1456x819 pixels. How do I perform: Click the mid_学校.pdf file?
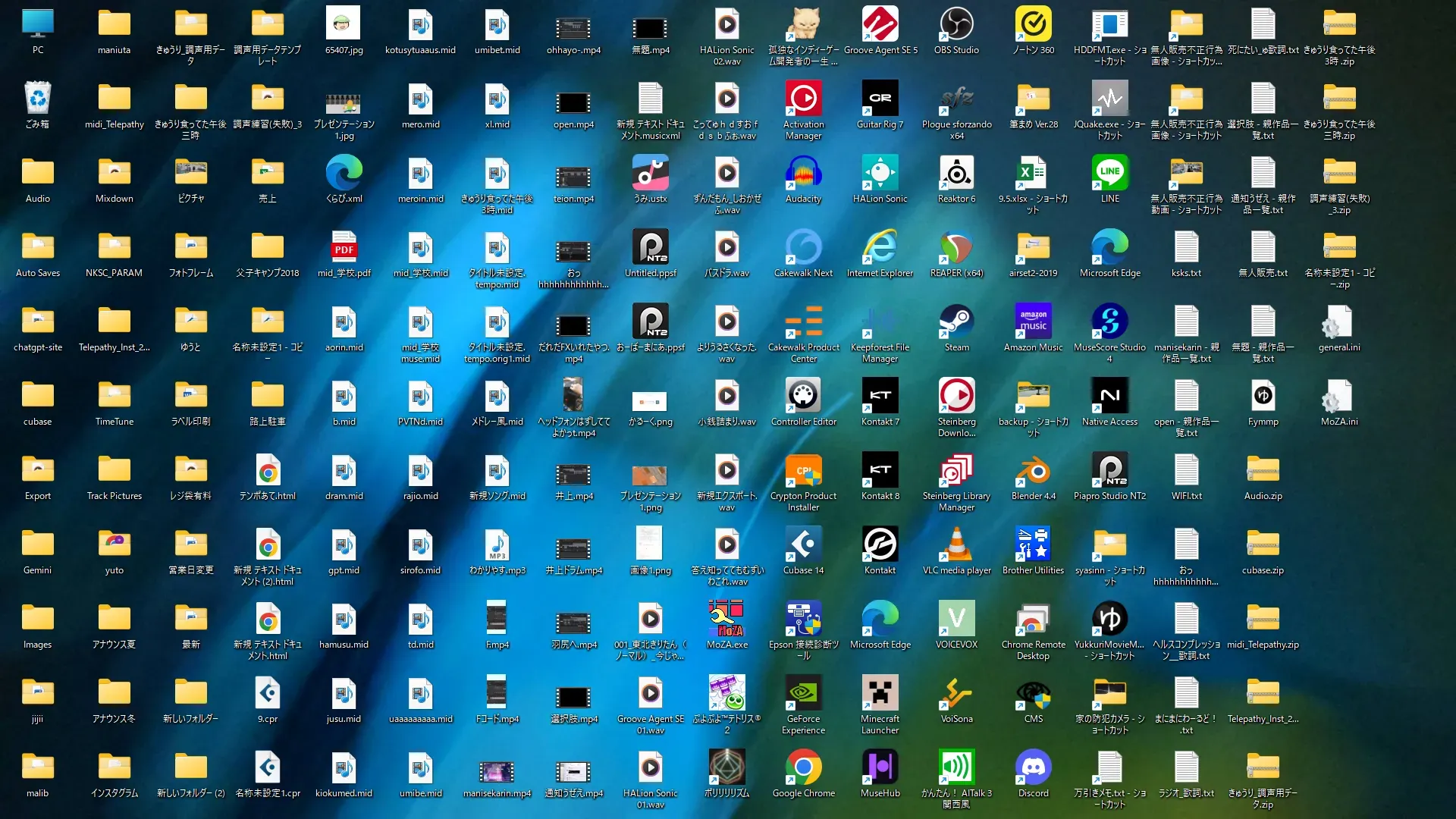tap(344, 248)
